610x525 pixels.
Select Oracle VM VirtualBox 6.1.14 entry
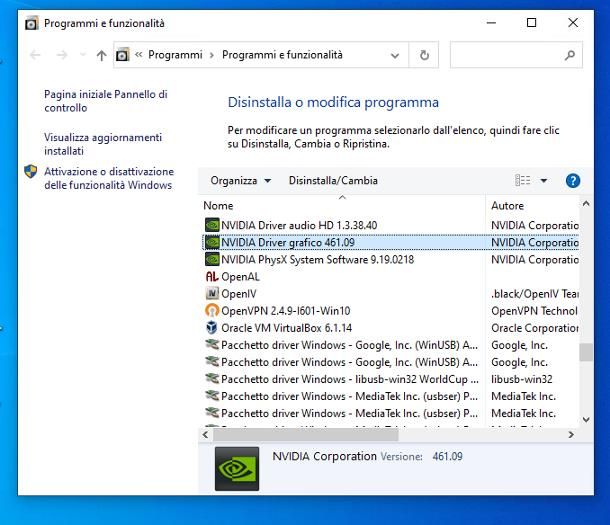pos(286,328)
